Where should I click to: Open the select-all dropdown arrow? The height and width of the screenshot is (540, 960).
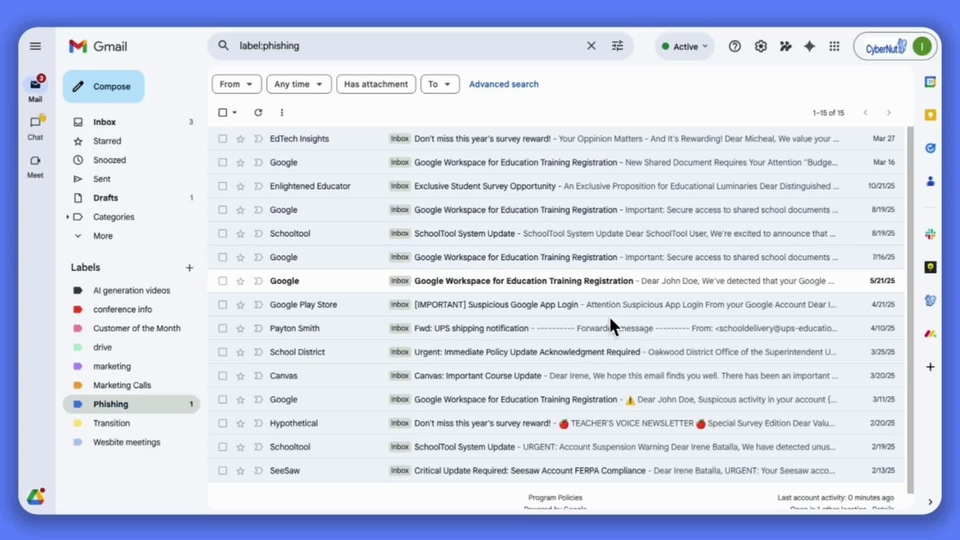234,113
